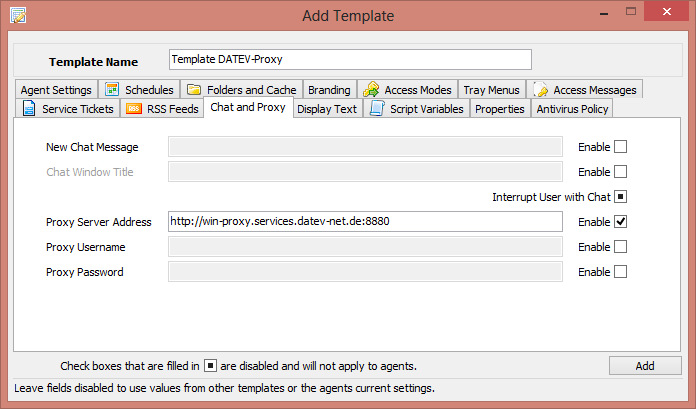
Task: Switch to the Schedules tab
Action: (139, 90)
